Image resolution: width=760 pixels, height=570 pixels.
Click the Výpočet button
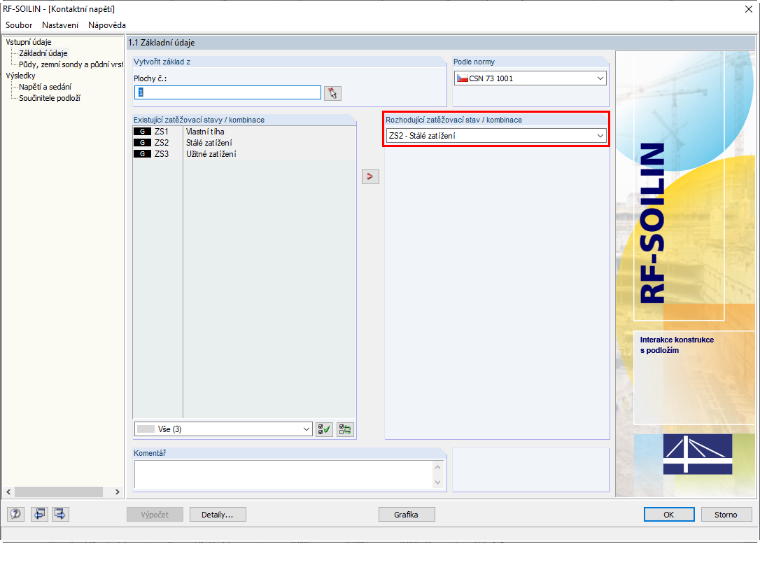click(155, 515)
